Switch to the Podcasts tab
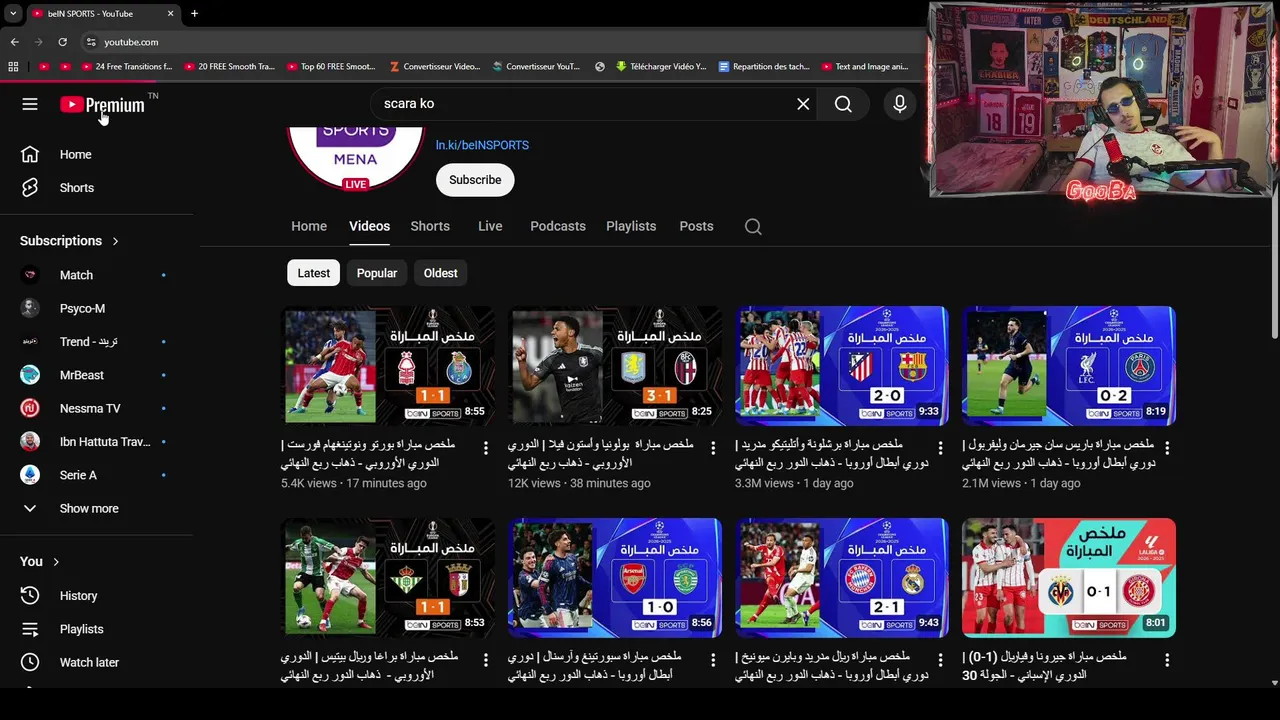 coord(558,227)
